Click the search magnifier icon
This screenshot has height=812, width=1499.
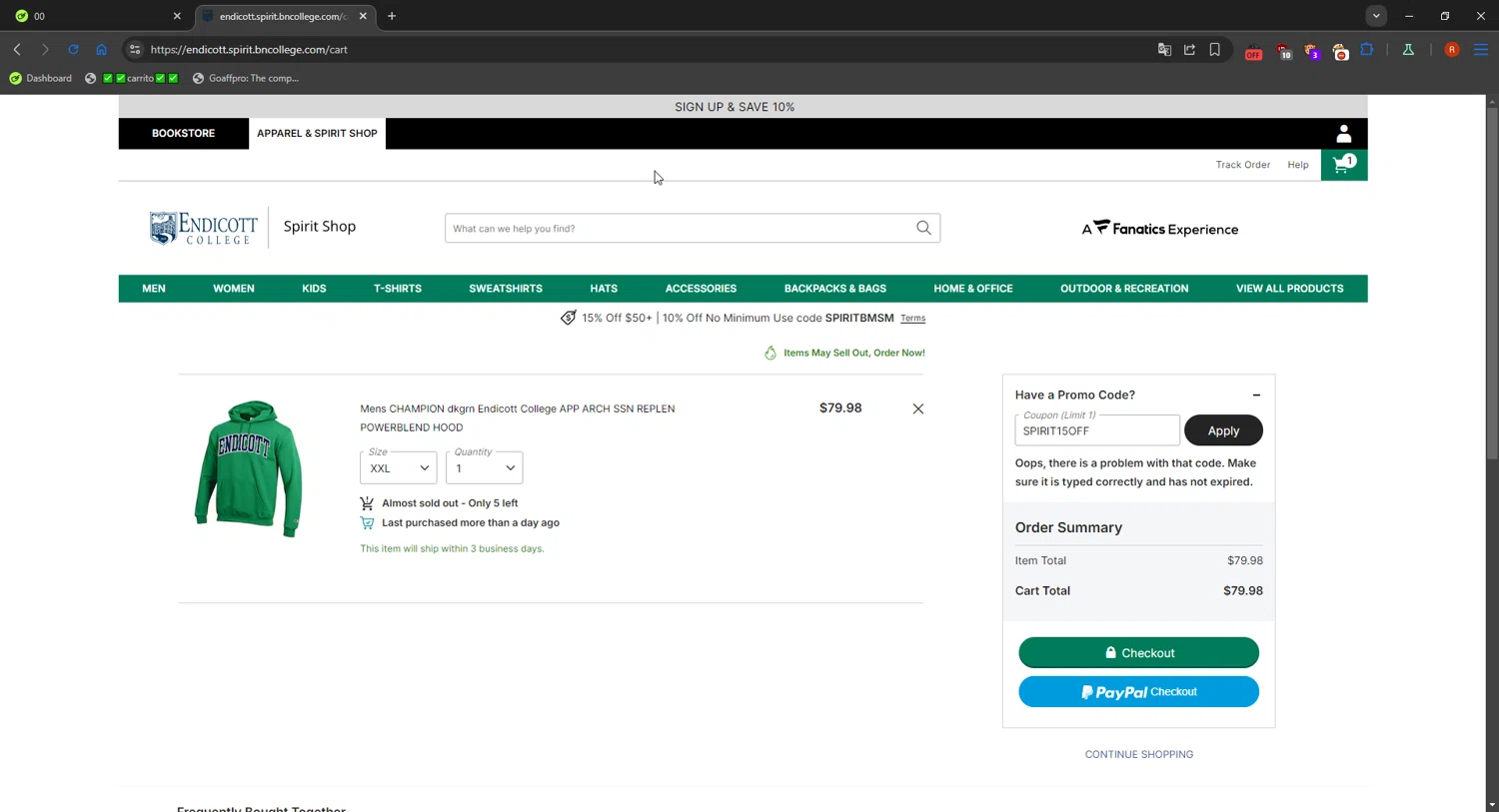point(923,228)
